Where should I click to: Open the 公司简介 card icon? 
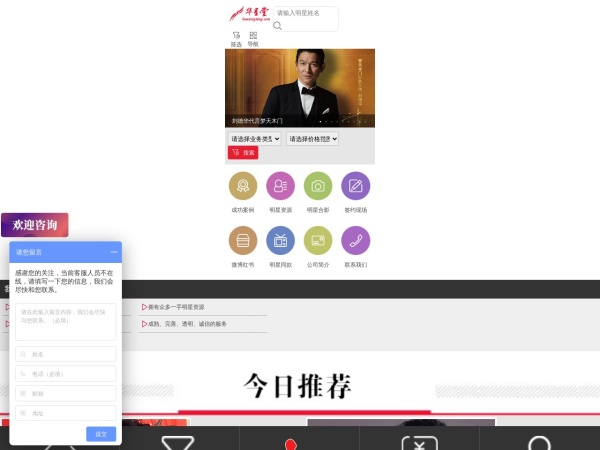click(x=318, y=240)
